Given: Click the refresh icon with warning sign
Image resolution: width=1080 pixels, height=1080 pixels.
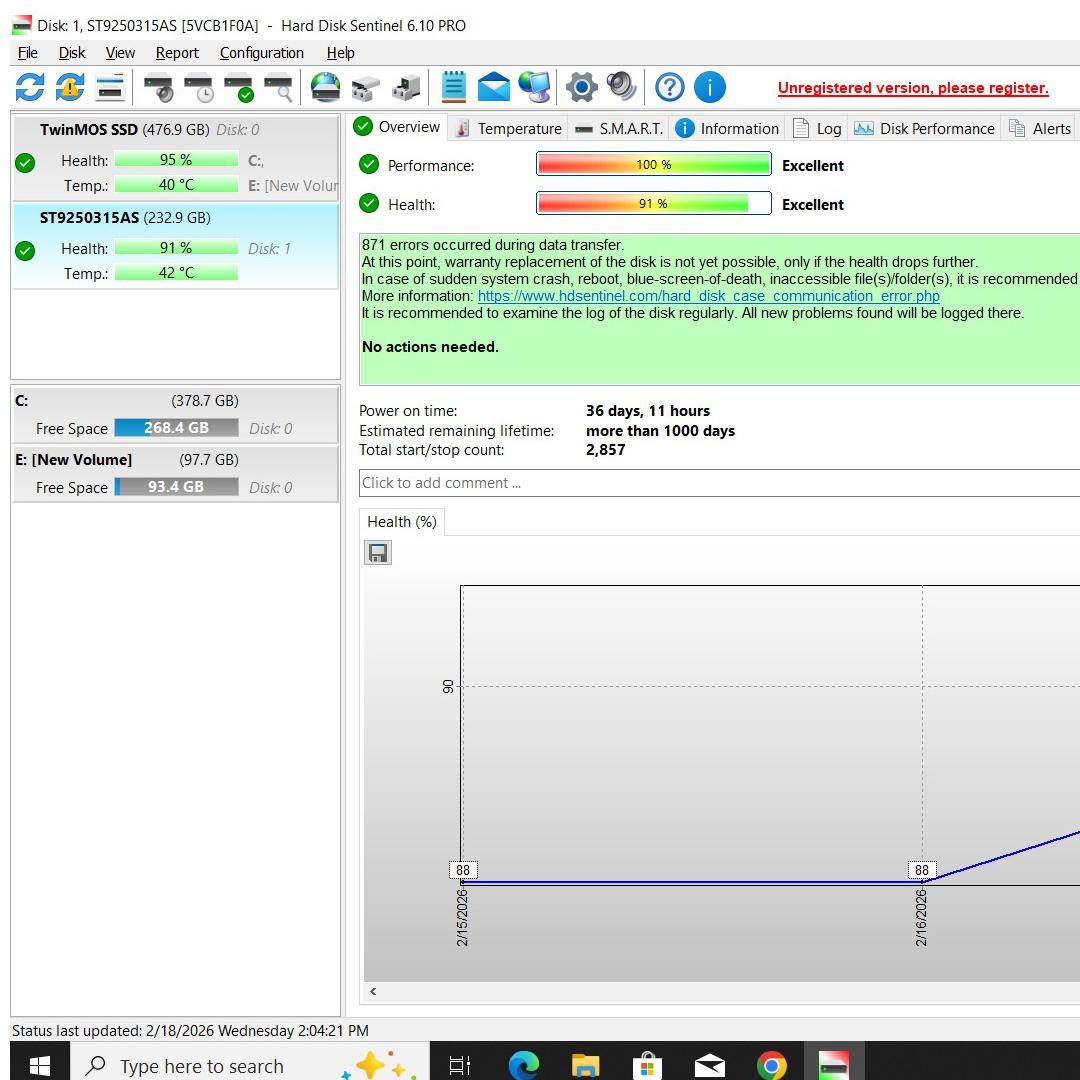Looking at the screenshot, I should pyautogui.click(x=69, y=88).
